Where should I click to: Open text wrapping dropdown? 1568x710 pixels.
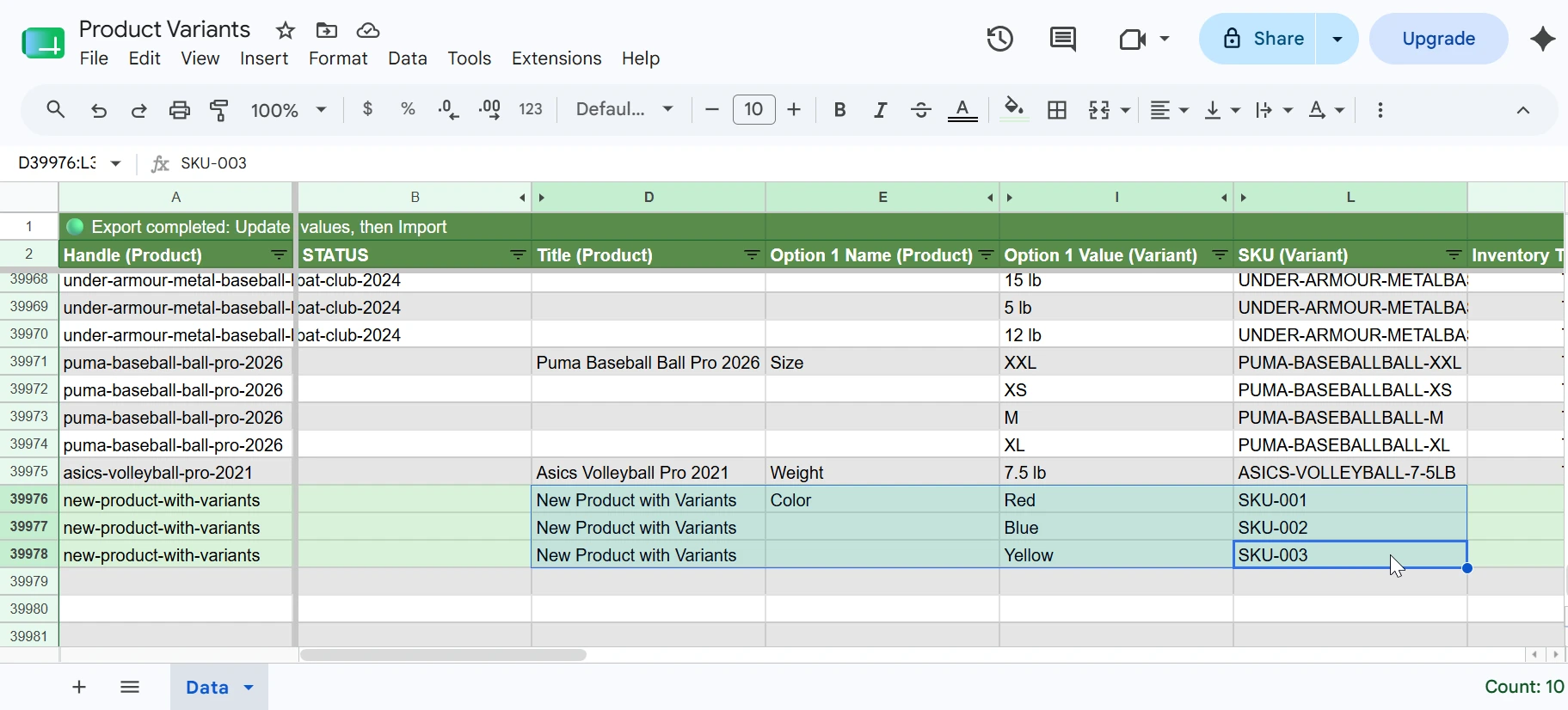point(1274,110)
